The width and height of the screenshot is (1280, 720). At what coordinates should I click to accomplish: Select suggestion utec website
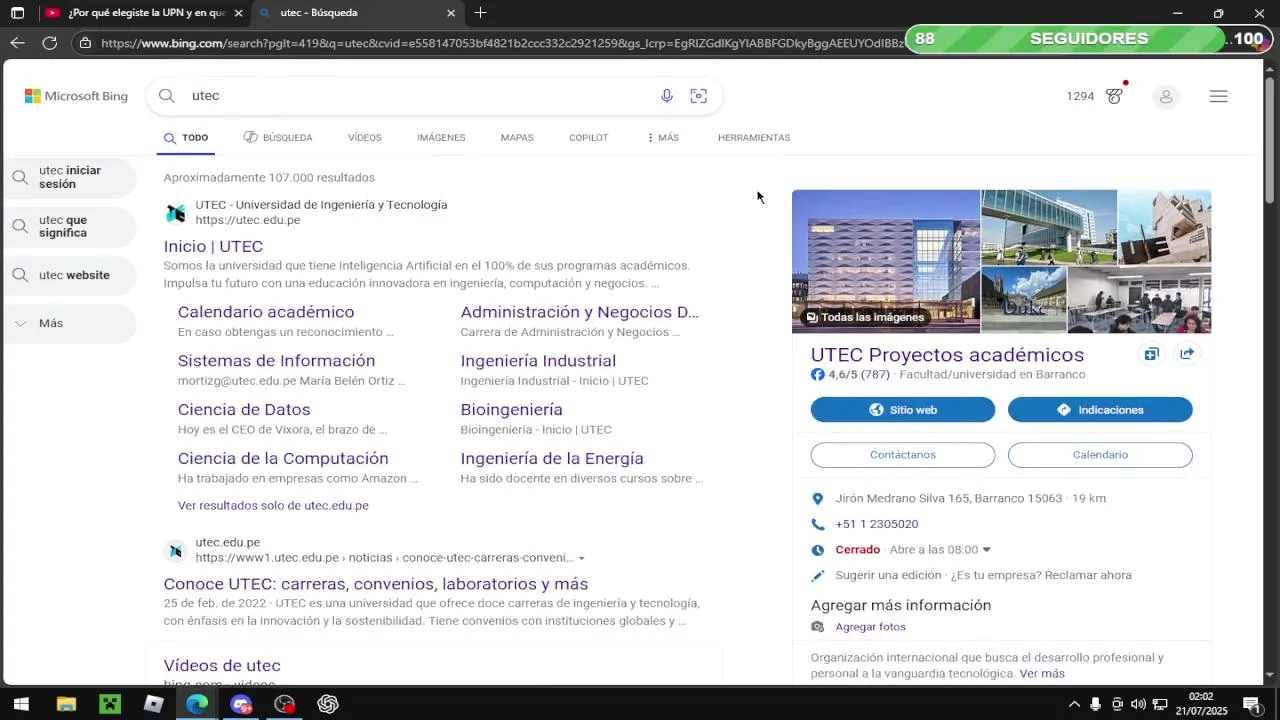[x=70, y=275]
